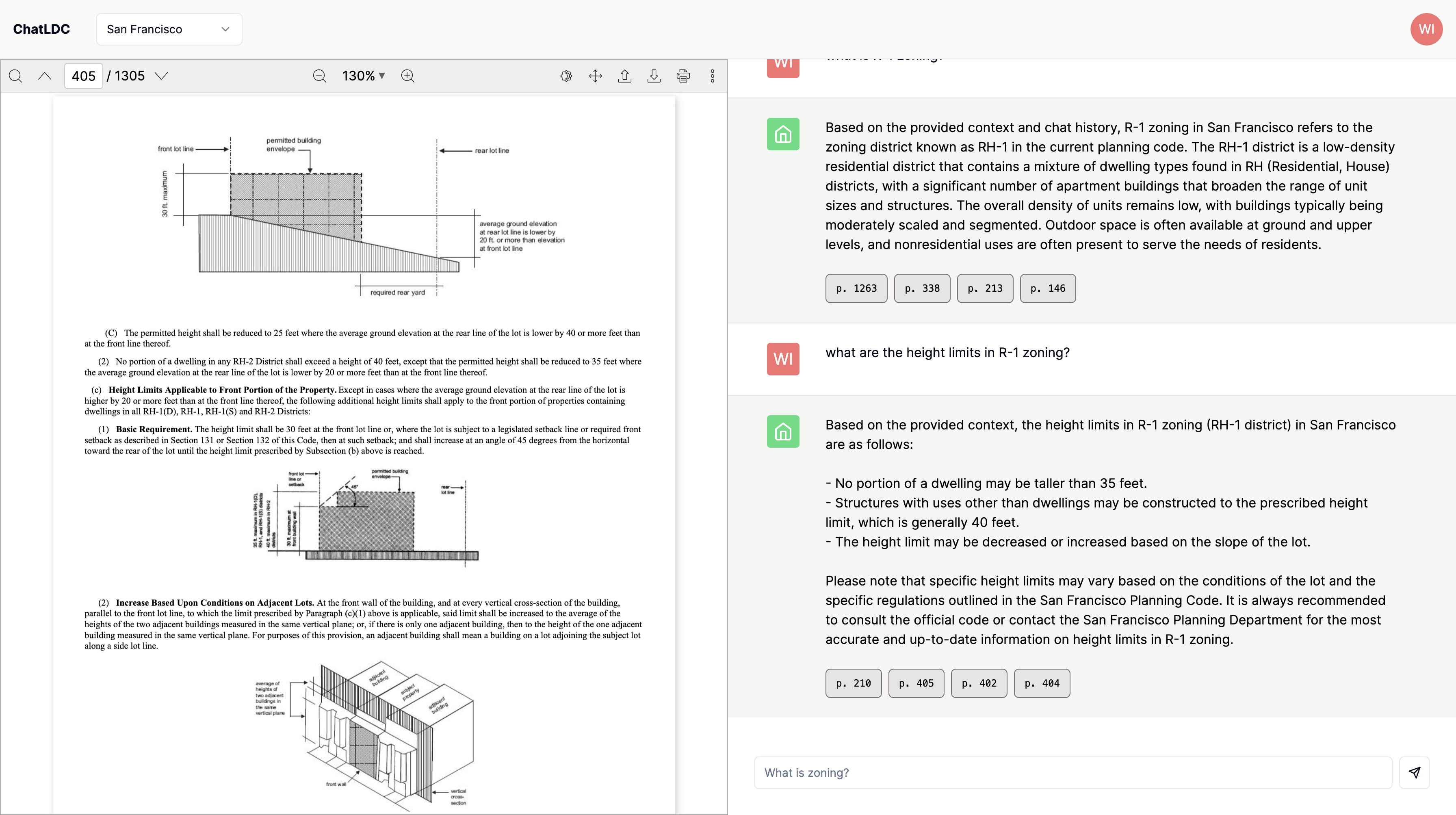Jump to citation p. 402
Screen dimensions: 1456x815
(979, 683)
